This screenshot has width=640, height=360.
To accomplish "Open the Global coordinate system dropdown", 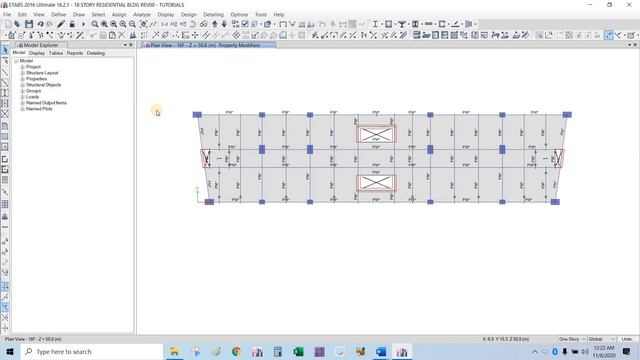I will pos(601,339).
